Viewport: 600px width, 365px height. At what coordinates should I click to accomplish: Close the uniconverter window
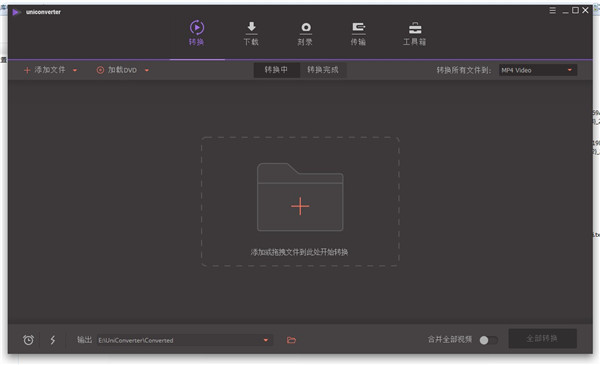point(585,10)
